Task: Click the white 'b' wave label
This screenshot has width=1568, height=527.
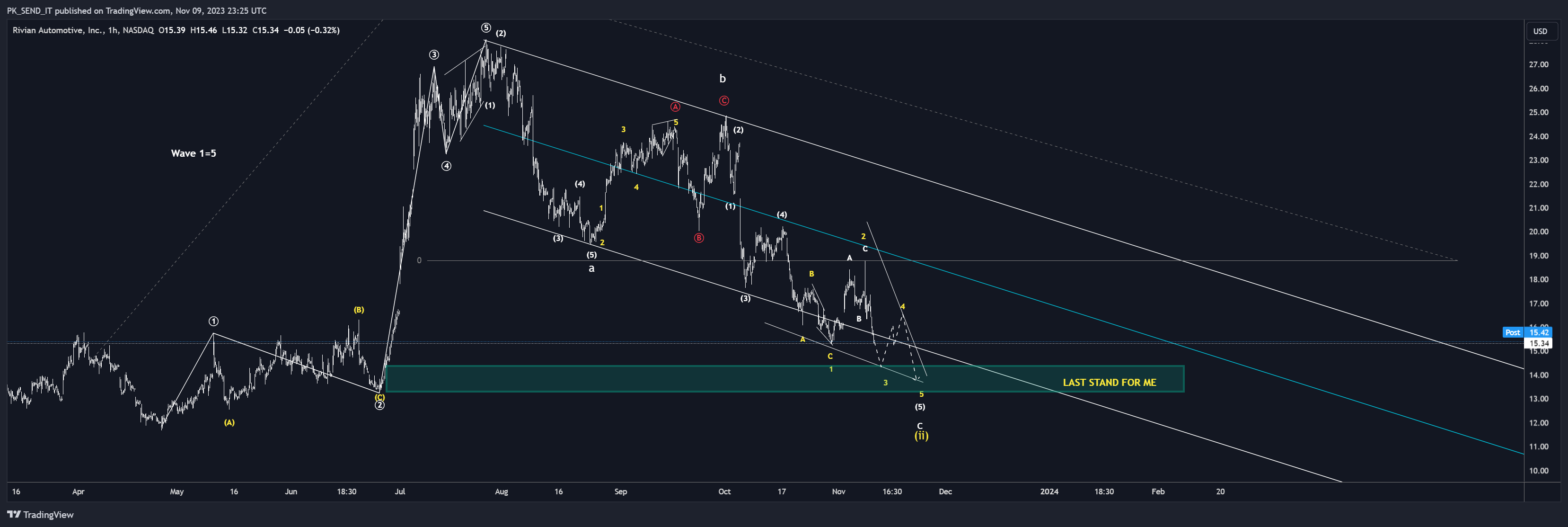Action: point(722,79)
